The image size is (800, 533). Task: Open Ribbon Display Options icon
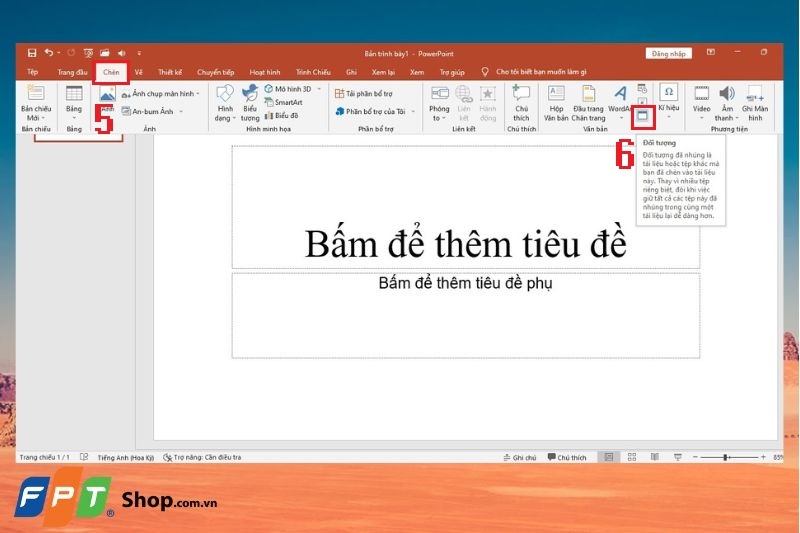click(710, 53)
